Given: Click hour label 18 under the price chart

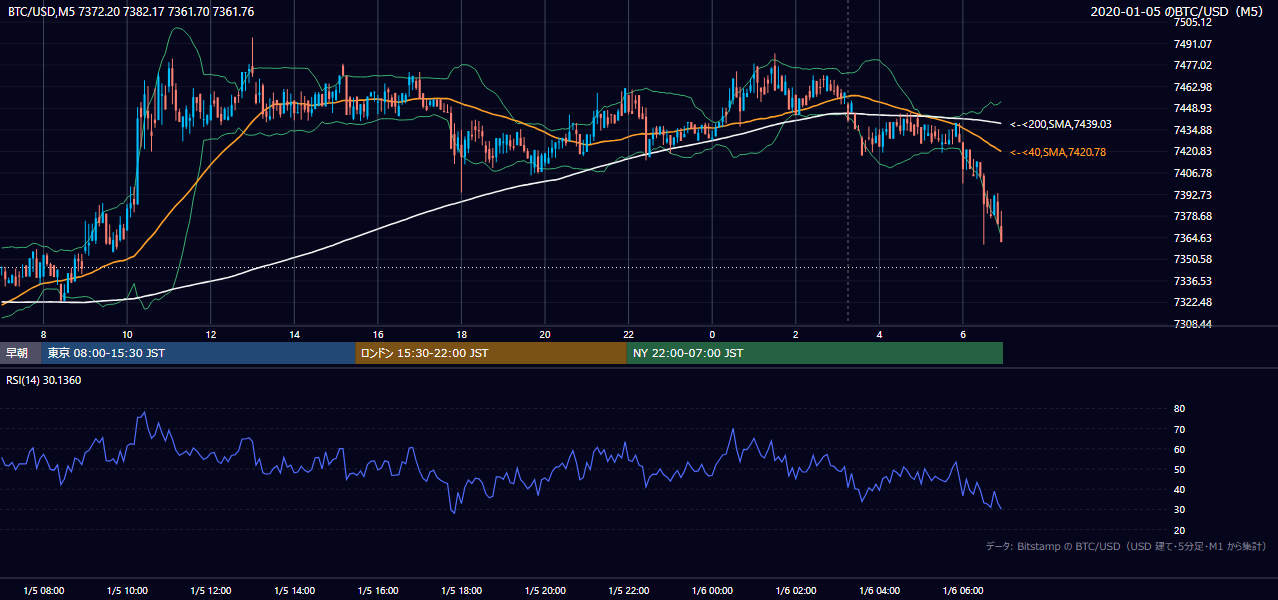Looking at the screenshot, I should click(461, 333).
